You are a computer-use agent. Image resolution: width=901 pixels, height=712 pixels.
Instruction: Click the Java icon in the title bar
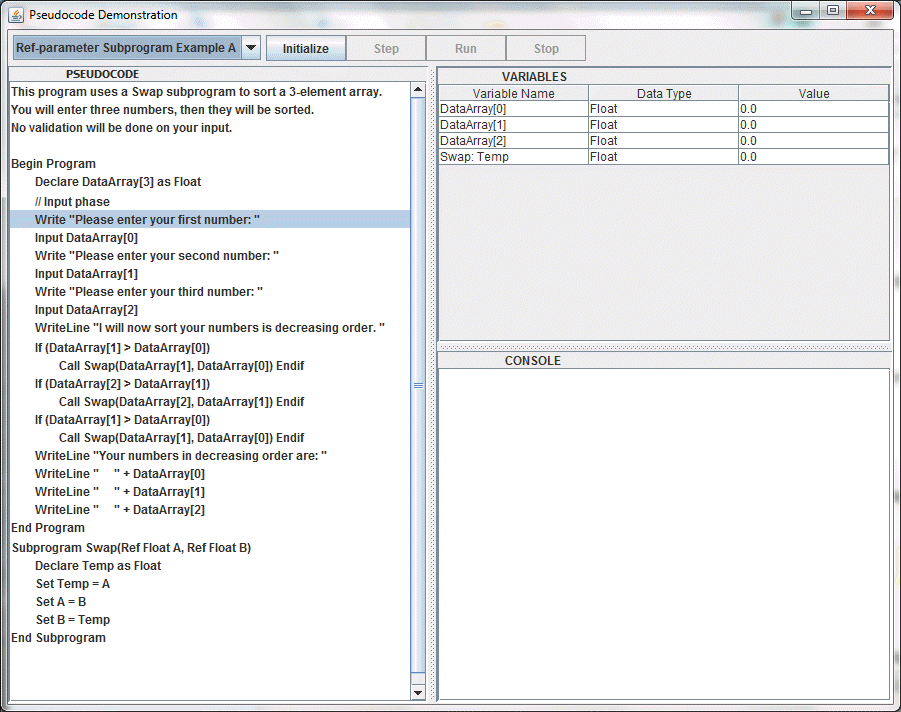click(15, 15)
